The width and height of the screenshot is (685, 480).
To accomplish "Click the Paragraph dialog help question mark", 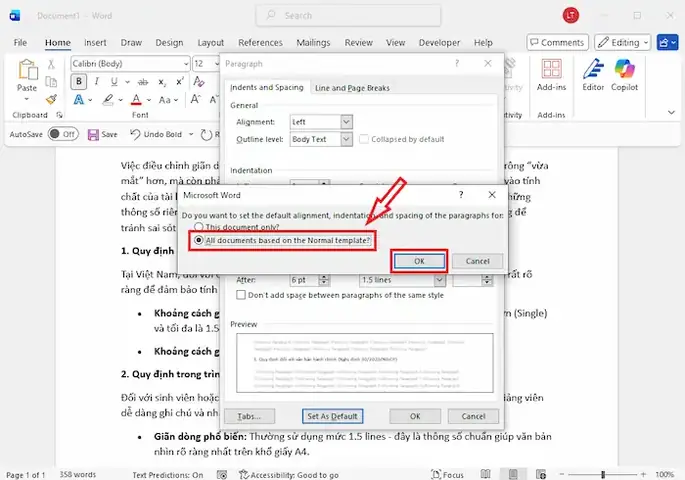I will (457, 63).
